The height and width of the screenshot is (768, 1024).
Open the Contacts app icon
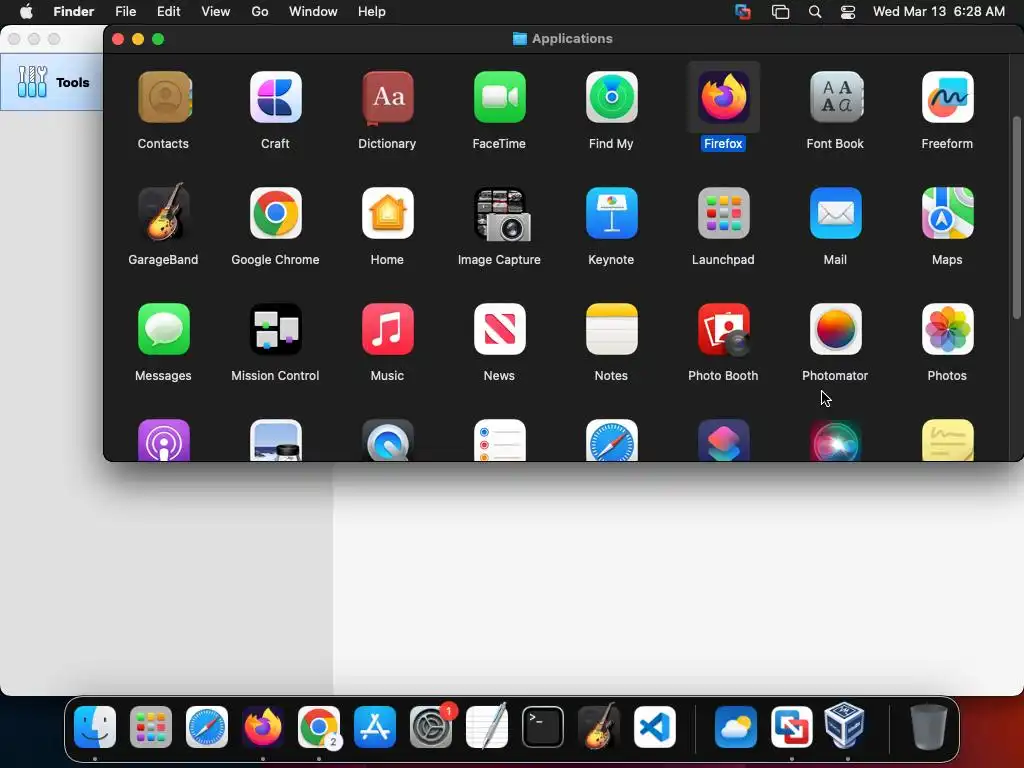pyautogui.click(x=163, y=97)
